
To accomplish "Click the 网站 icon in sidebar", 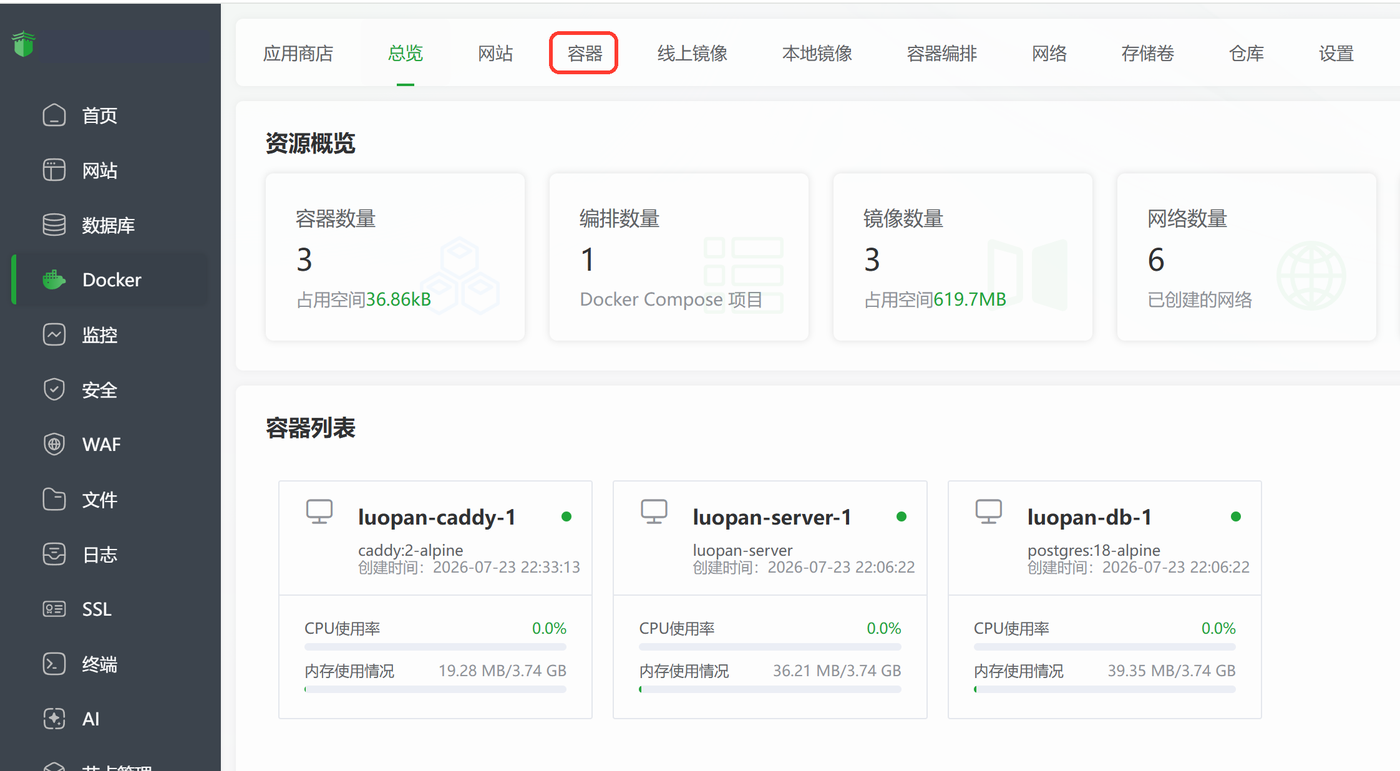I will pyautogui.click(x=54, y=170).
